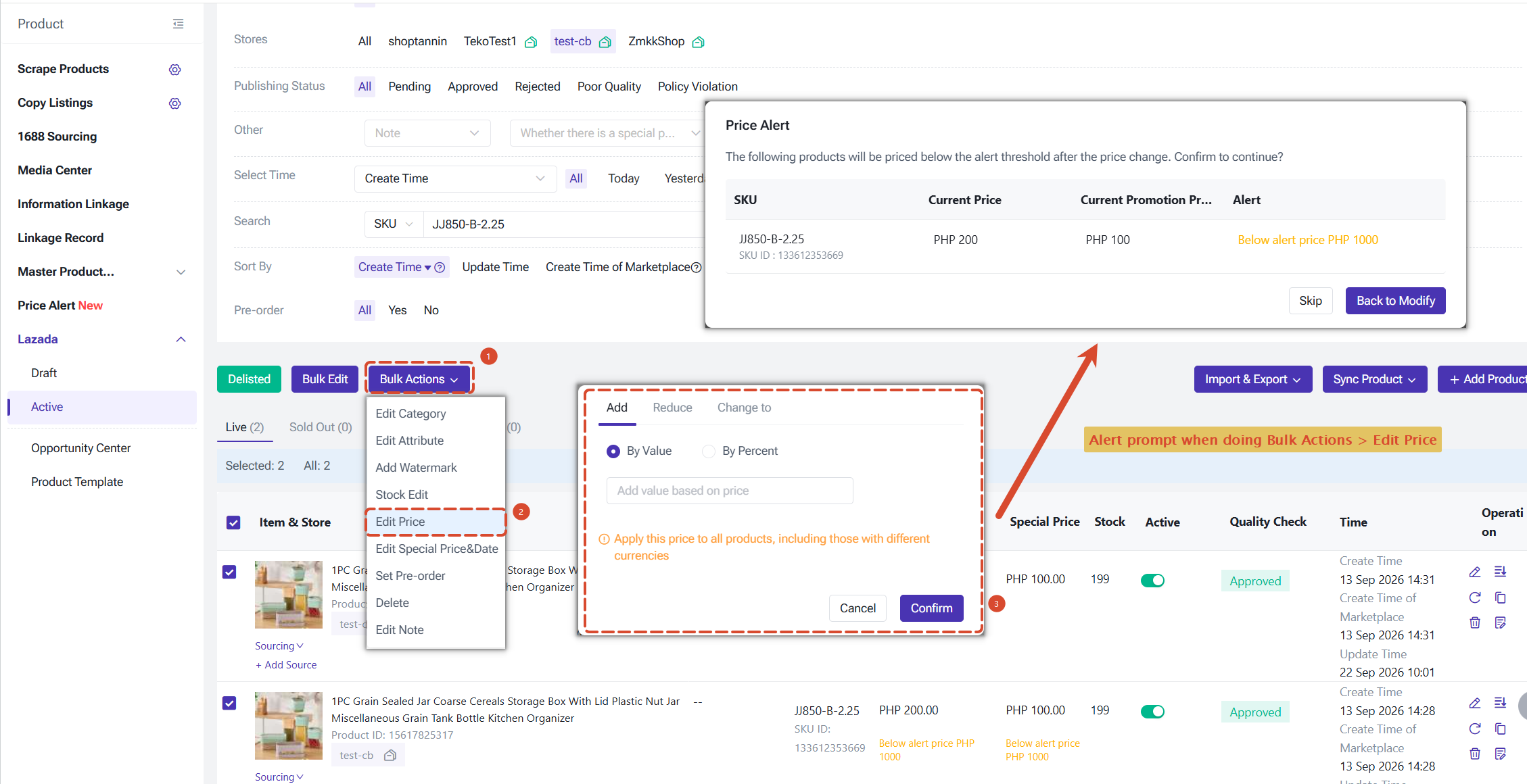1527x784 pixels.
Task: Click help icon beside Create Time of Marketplace
Action: pyautogui.click(x=697, y=267)
